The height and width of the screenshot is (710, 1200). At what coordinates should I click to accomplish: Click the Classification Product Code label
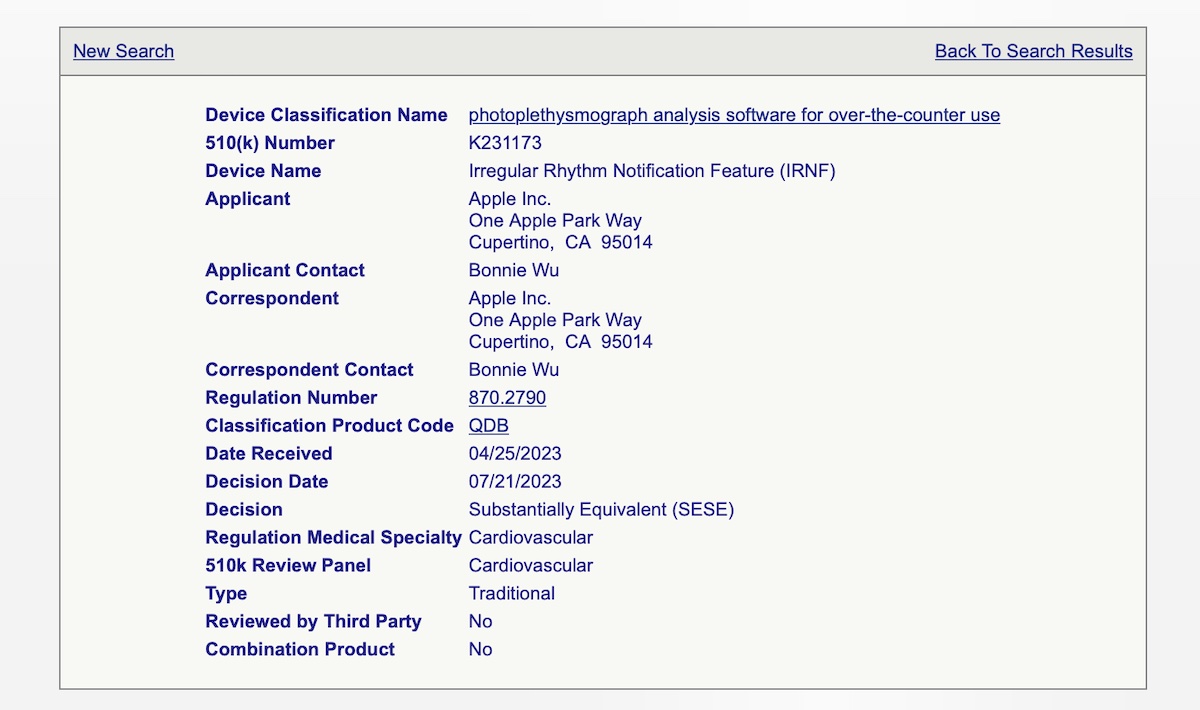tap(329, 426)
